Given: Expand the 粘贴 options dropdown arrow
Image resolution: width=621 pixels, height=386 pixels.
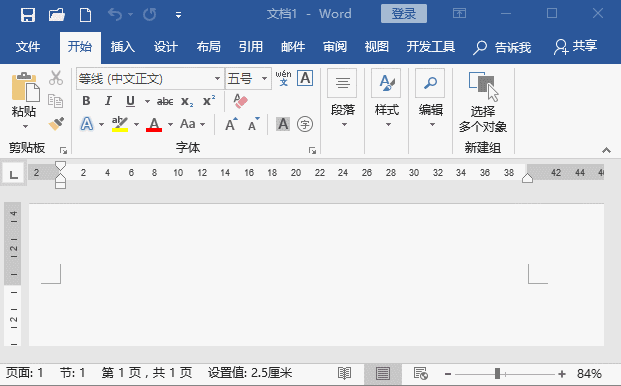Looking at the screenshot, I should click(x=25, y=127).
